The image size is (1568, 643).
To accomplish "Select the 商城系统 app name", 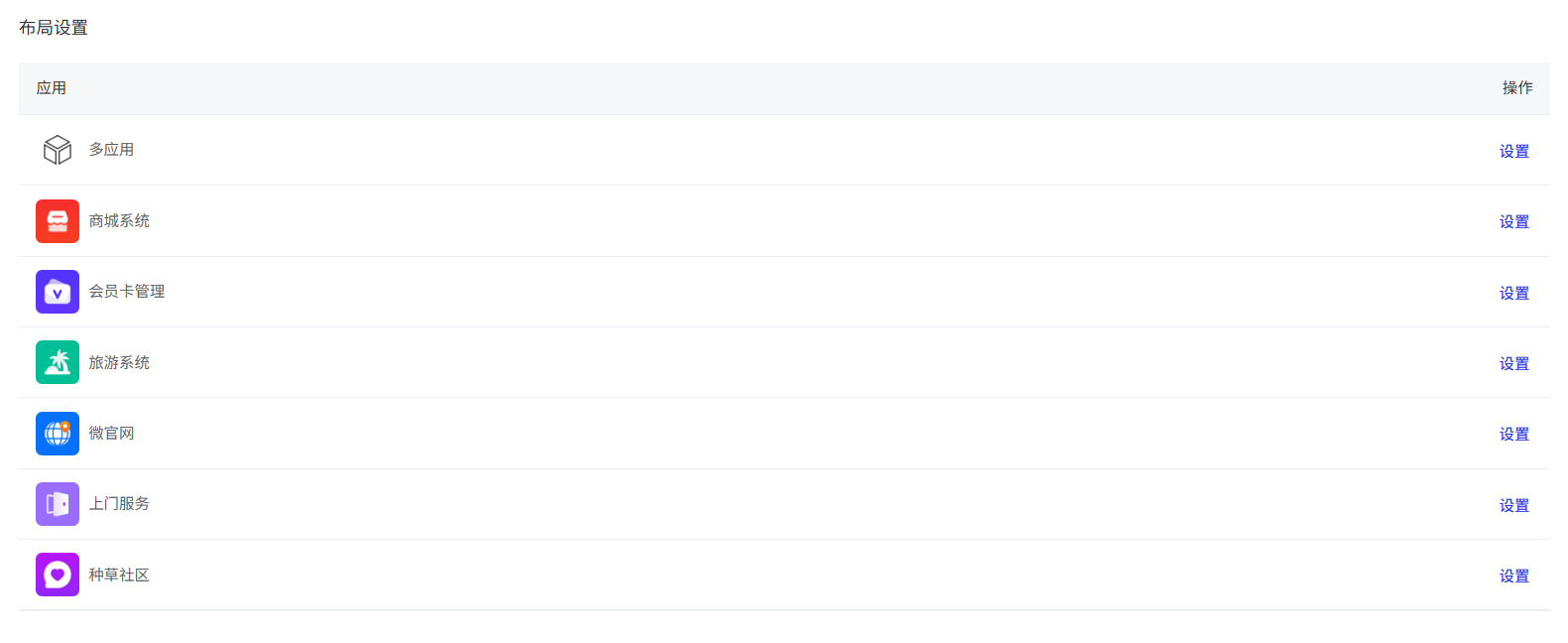I will (x=119, y=220).
